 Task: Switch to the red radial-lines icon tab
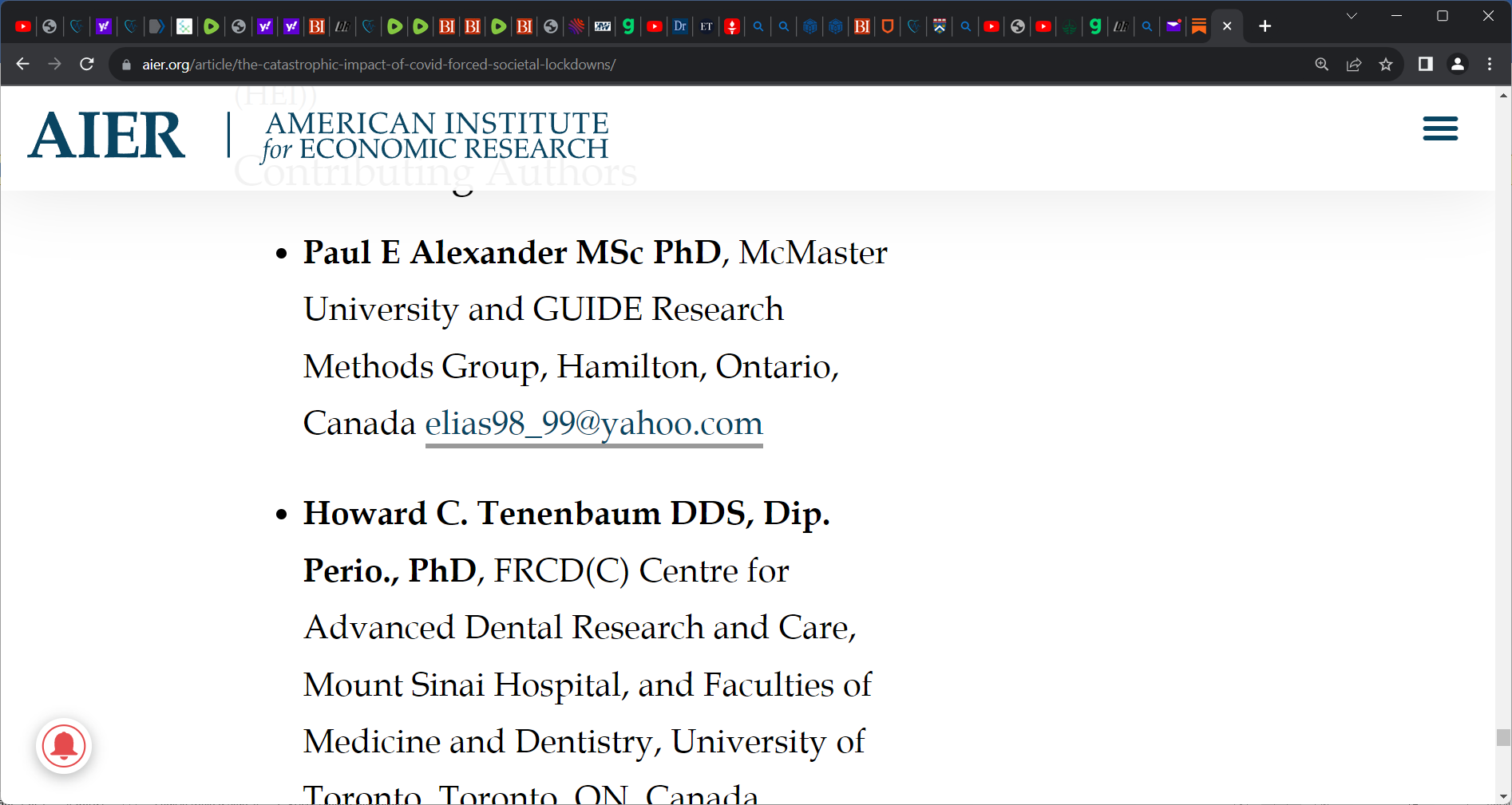(576, 26)
